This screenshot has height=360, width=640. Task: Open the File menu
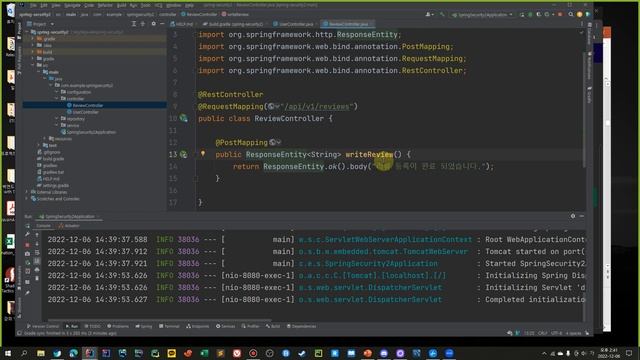coord(33,5)
